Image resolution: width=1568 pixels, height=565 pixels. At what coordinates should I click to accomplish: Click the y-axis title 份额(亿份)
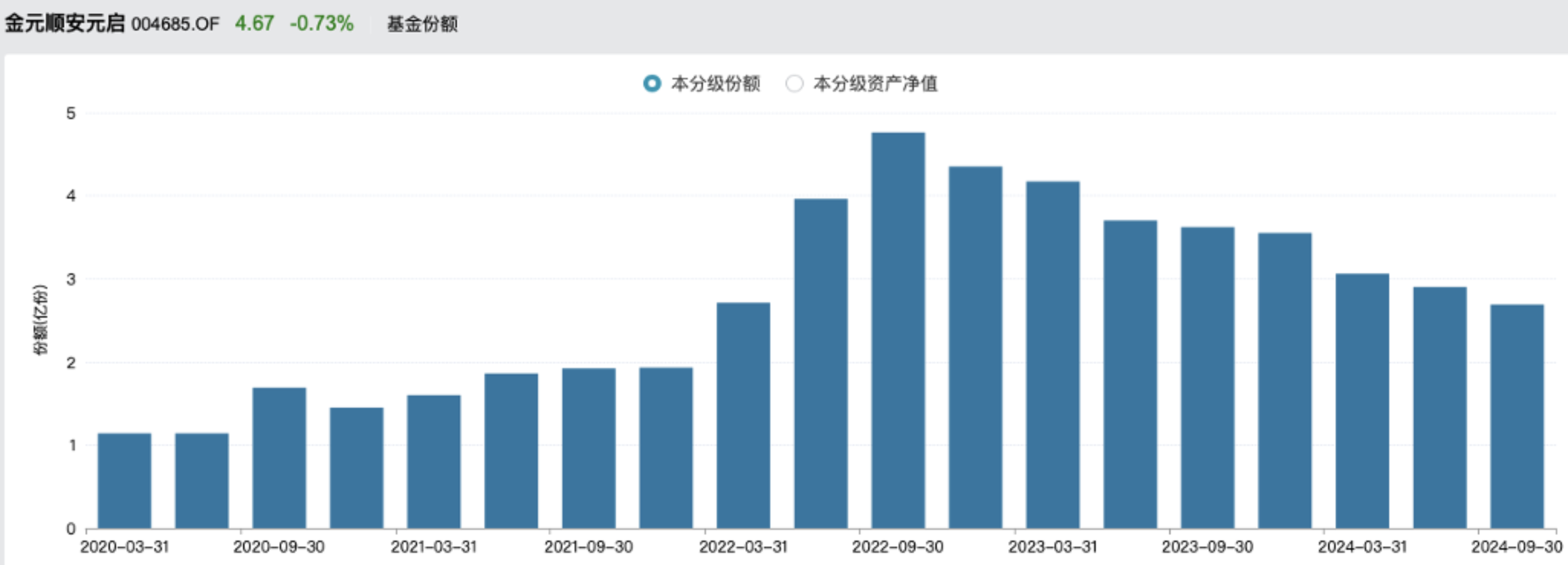coord(40,320)
